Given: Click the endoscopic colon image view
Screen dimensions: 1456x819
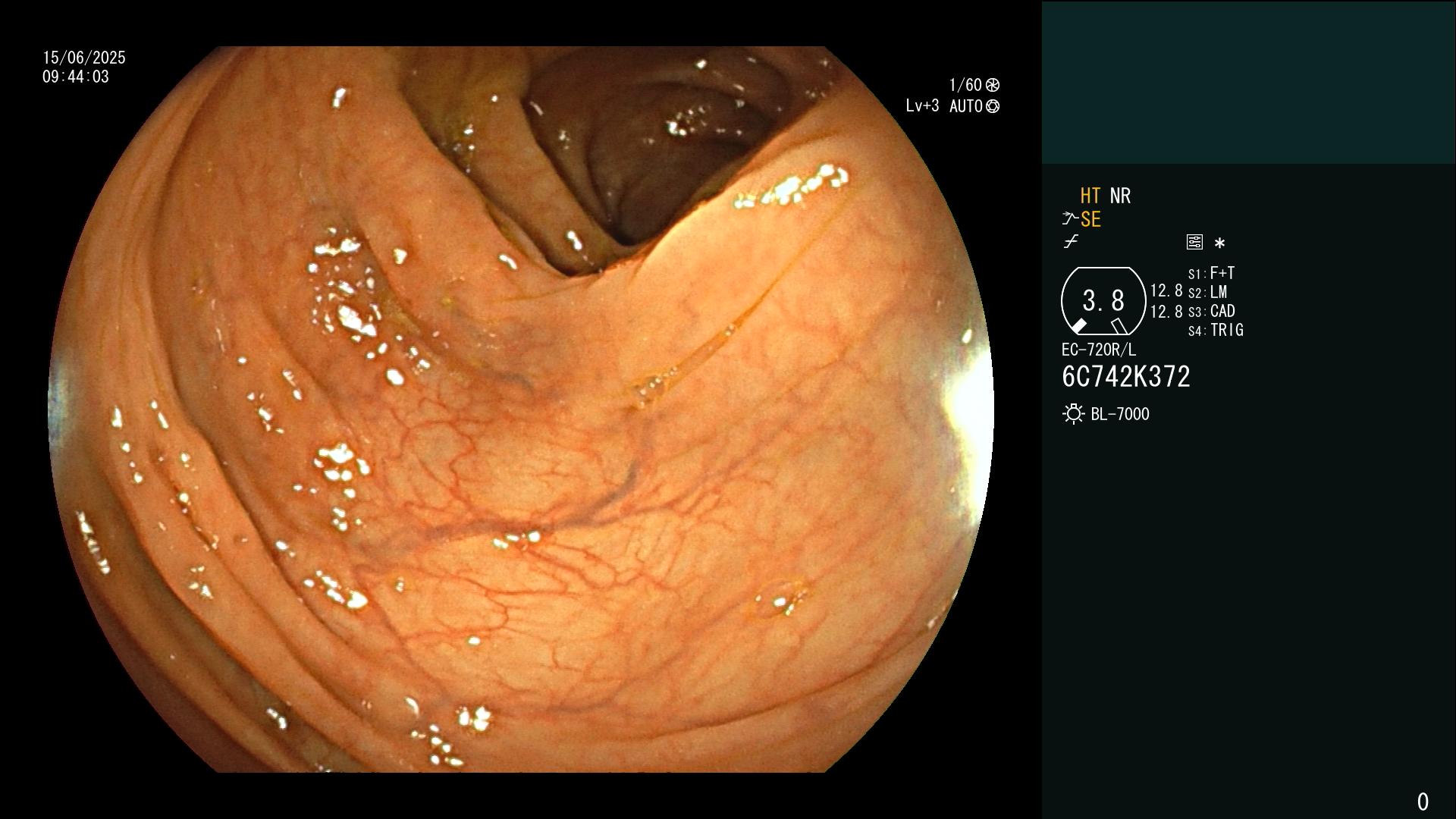Looking at the screenshot, I should [521, 409].
